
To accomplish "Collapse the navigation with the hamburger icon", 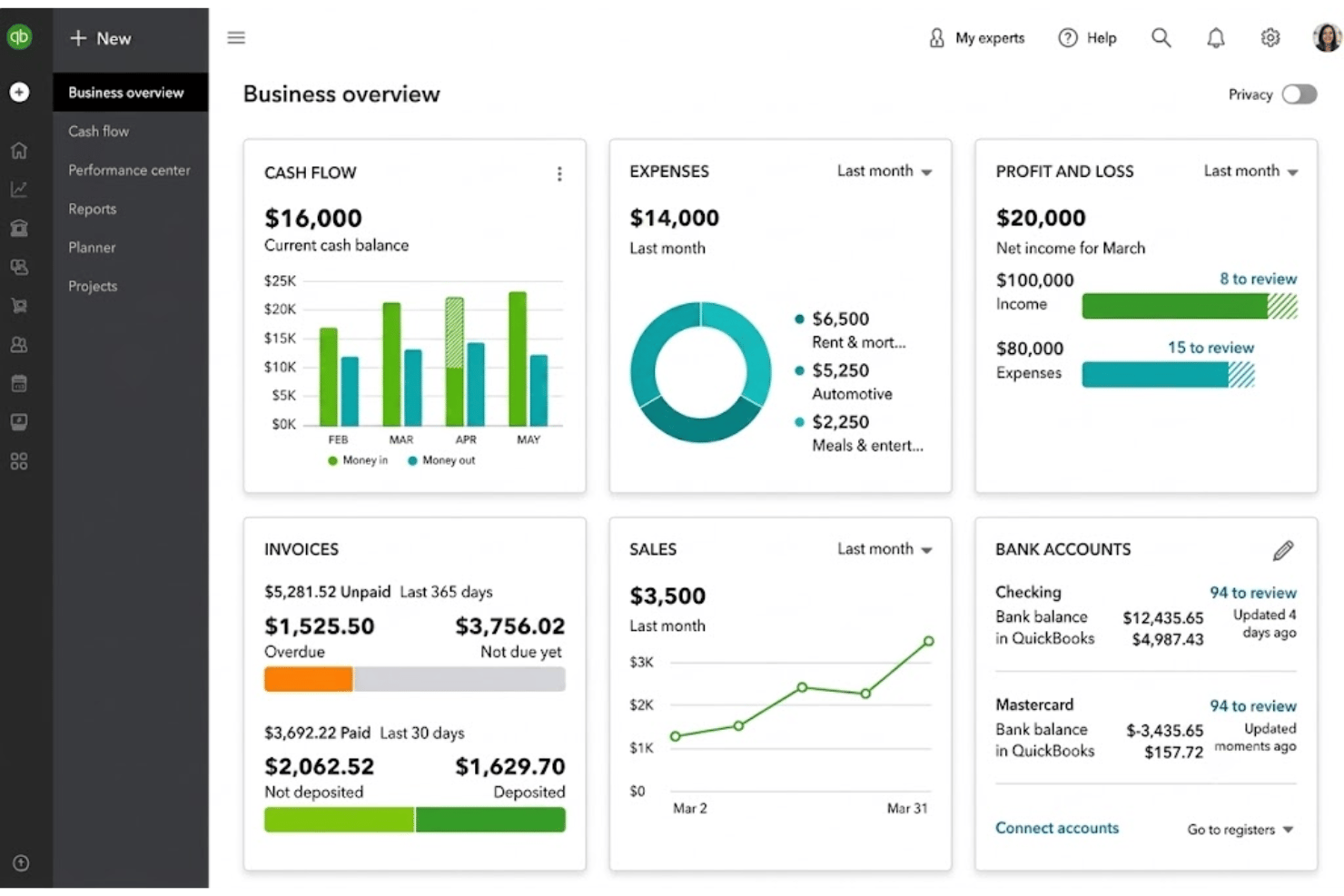I will point(236,37).
